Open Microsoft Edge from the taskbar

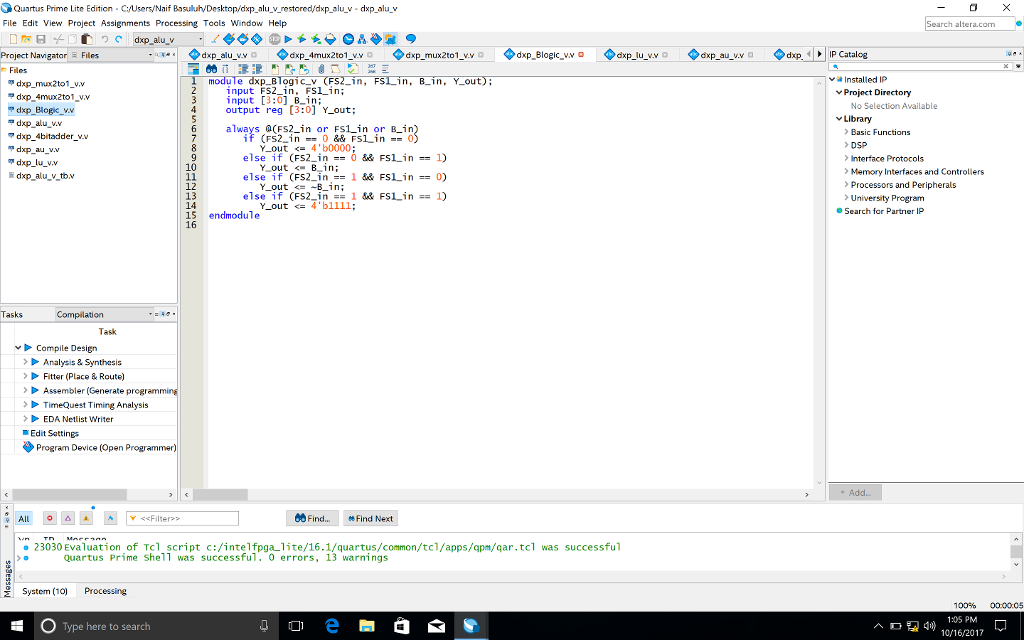click(331, 626)
